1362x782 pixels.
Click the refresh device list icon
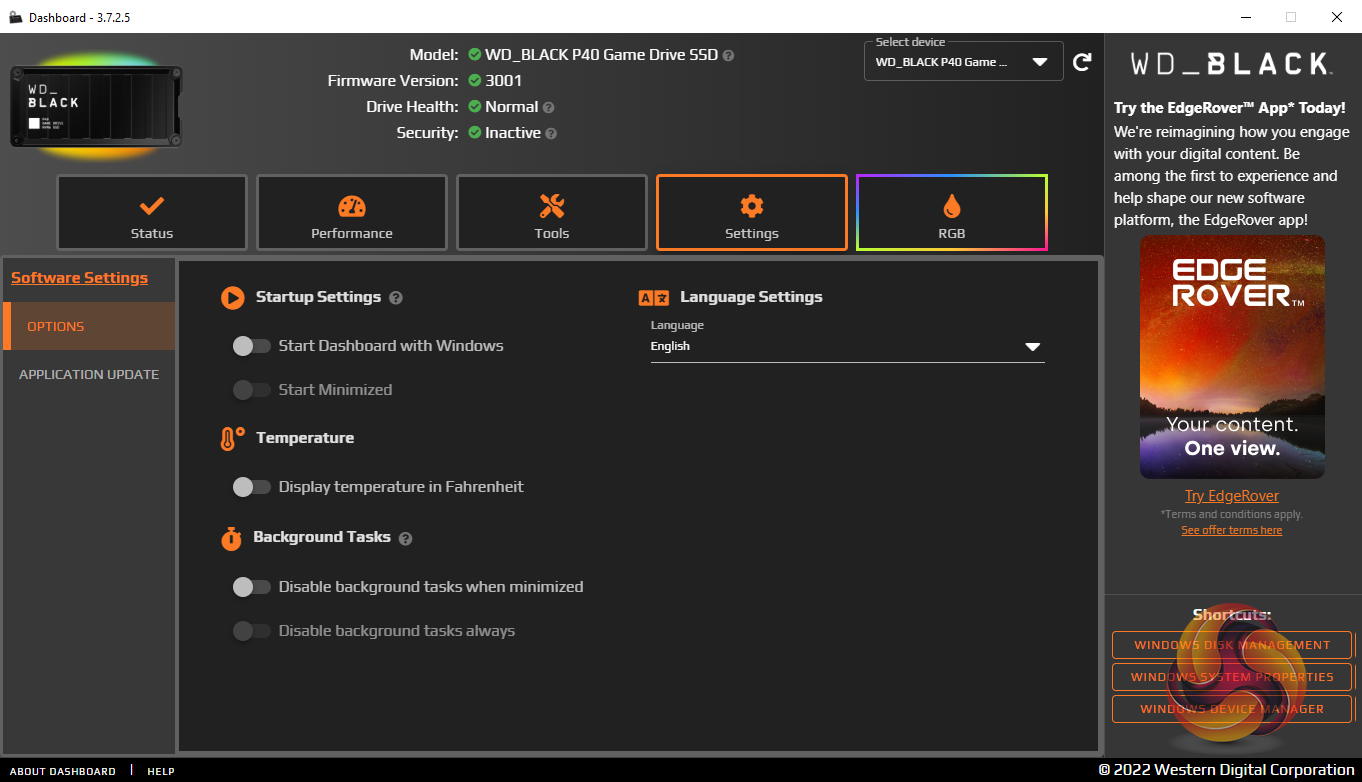click(x=1082, y=62)
